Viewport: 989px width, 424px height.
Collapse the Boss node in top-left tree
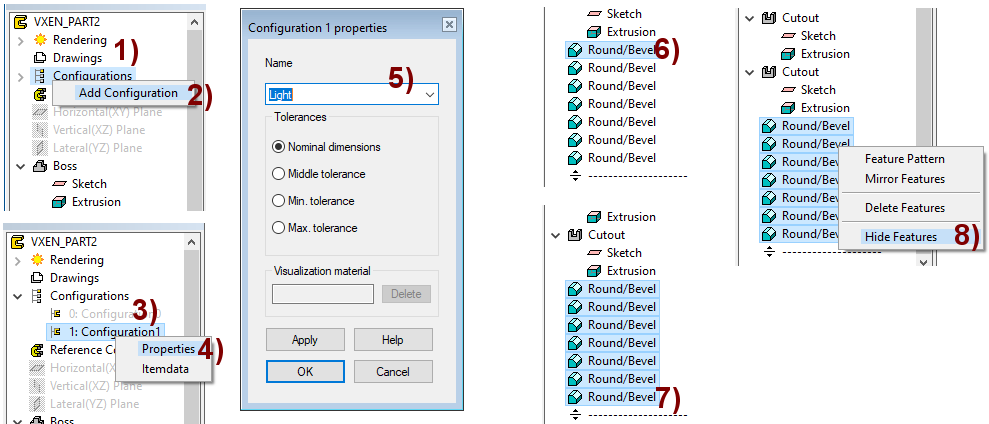coord(19,166)
